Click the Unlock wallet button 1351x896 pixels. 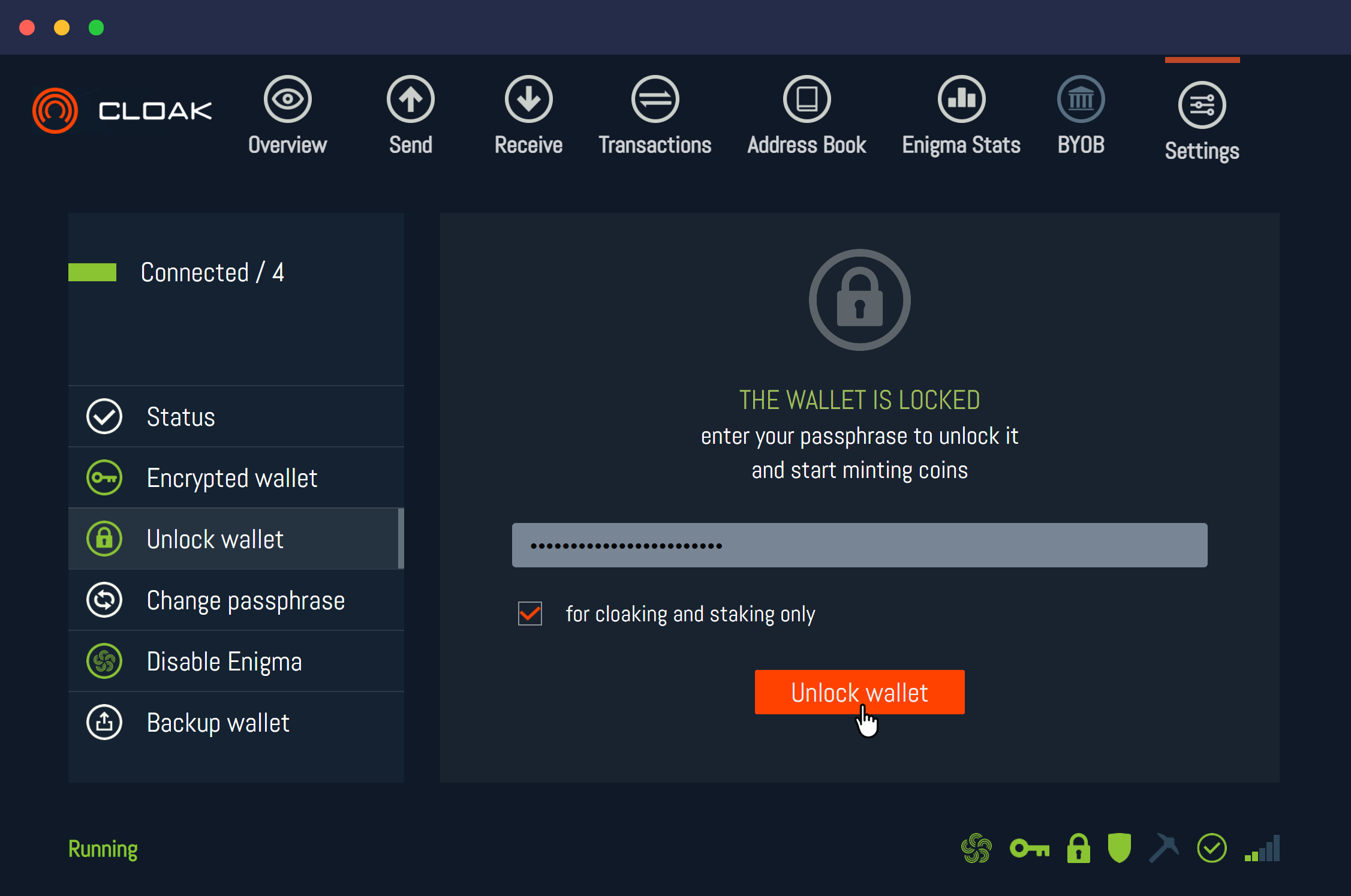click(858, 692)
